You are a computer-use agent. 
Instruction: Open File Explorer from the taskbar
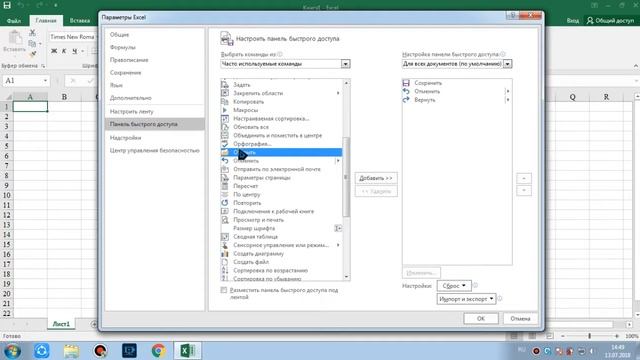(x=71, y=351)
